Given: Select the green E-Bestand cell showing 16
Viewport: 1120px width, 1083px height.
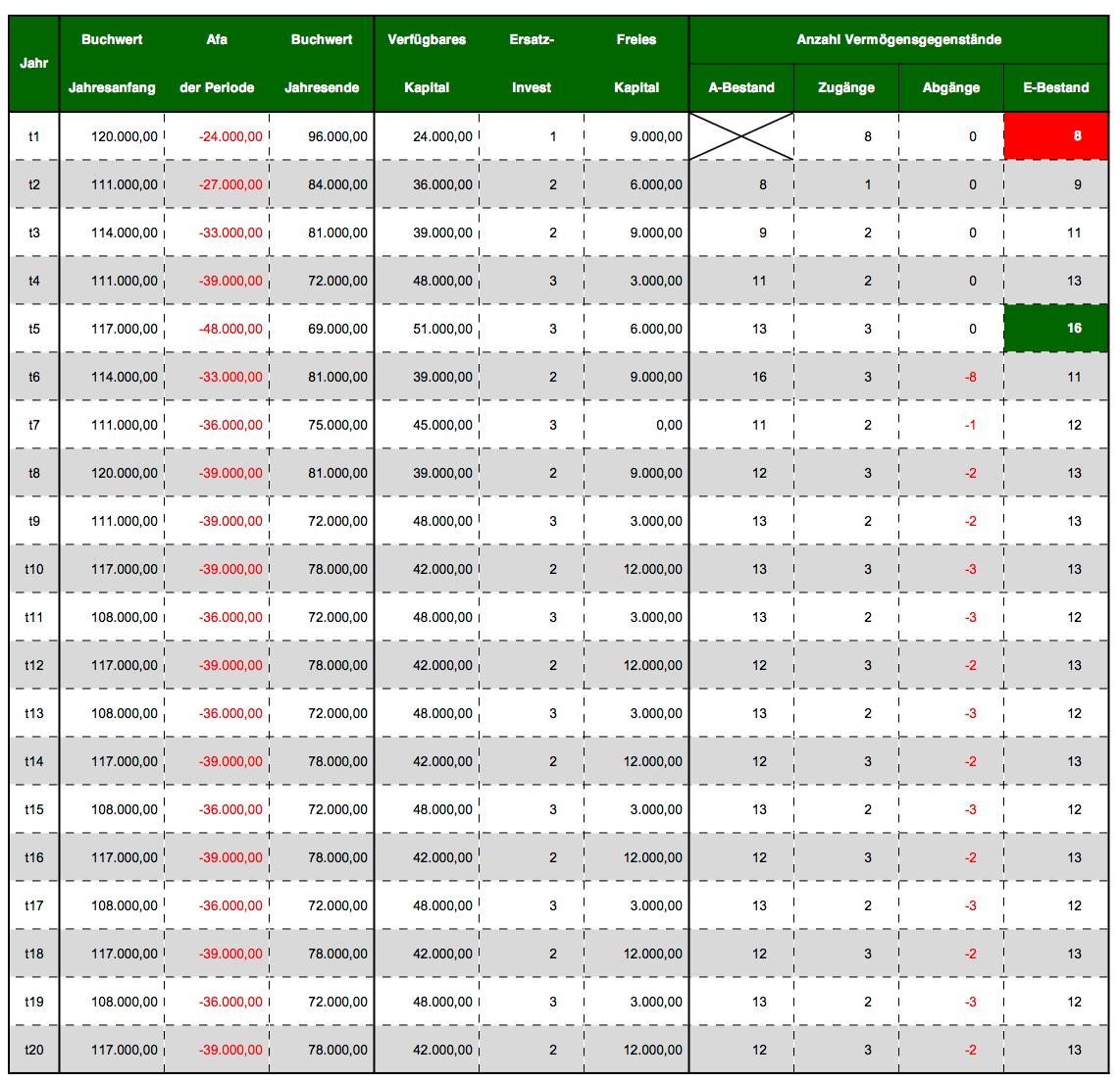Looking at the screenshot, I should 1055,329.
